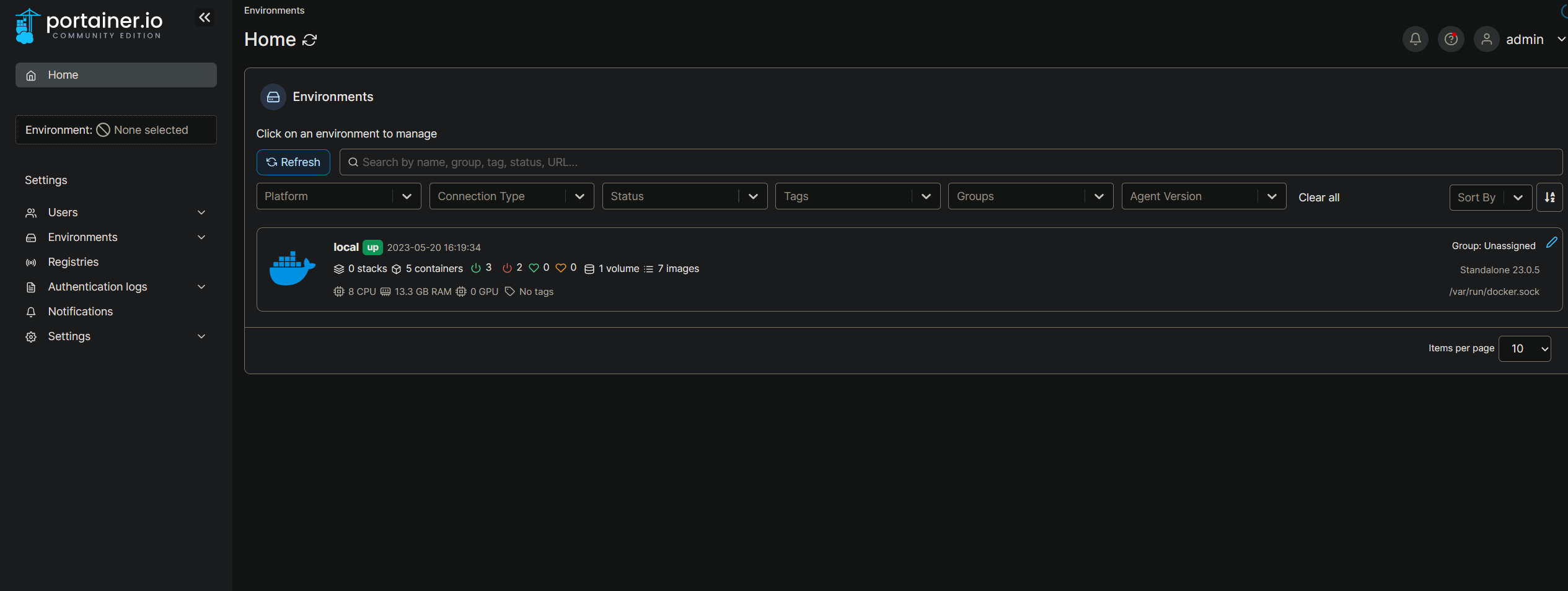Click the Clear all filters link

[1318, 198]
